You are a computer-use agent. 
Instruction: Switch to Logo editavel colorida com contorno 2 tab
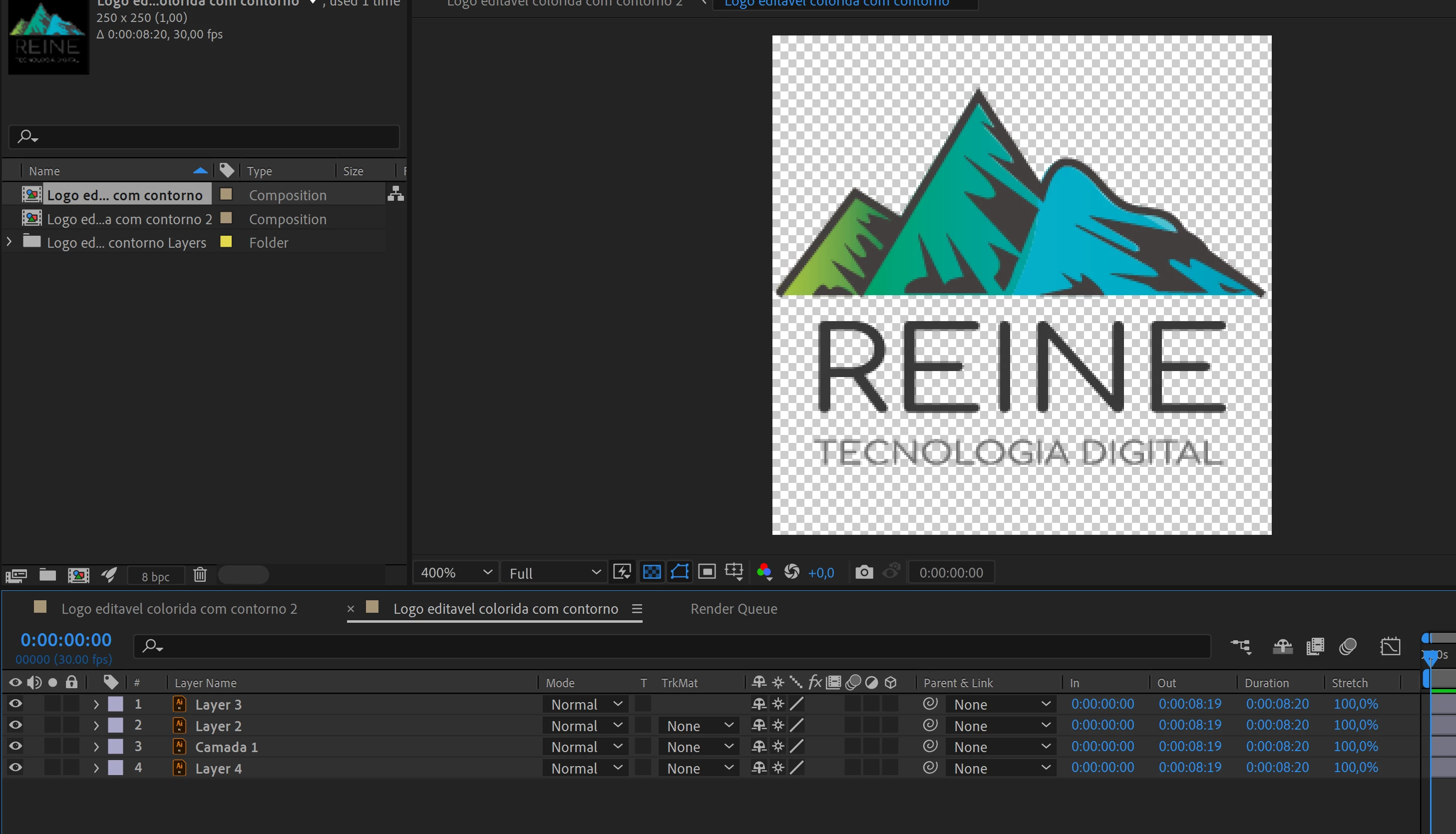click(179, 609)
